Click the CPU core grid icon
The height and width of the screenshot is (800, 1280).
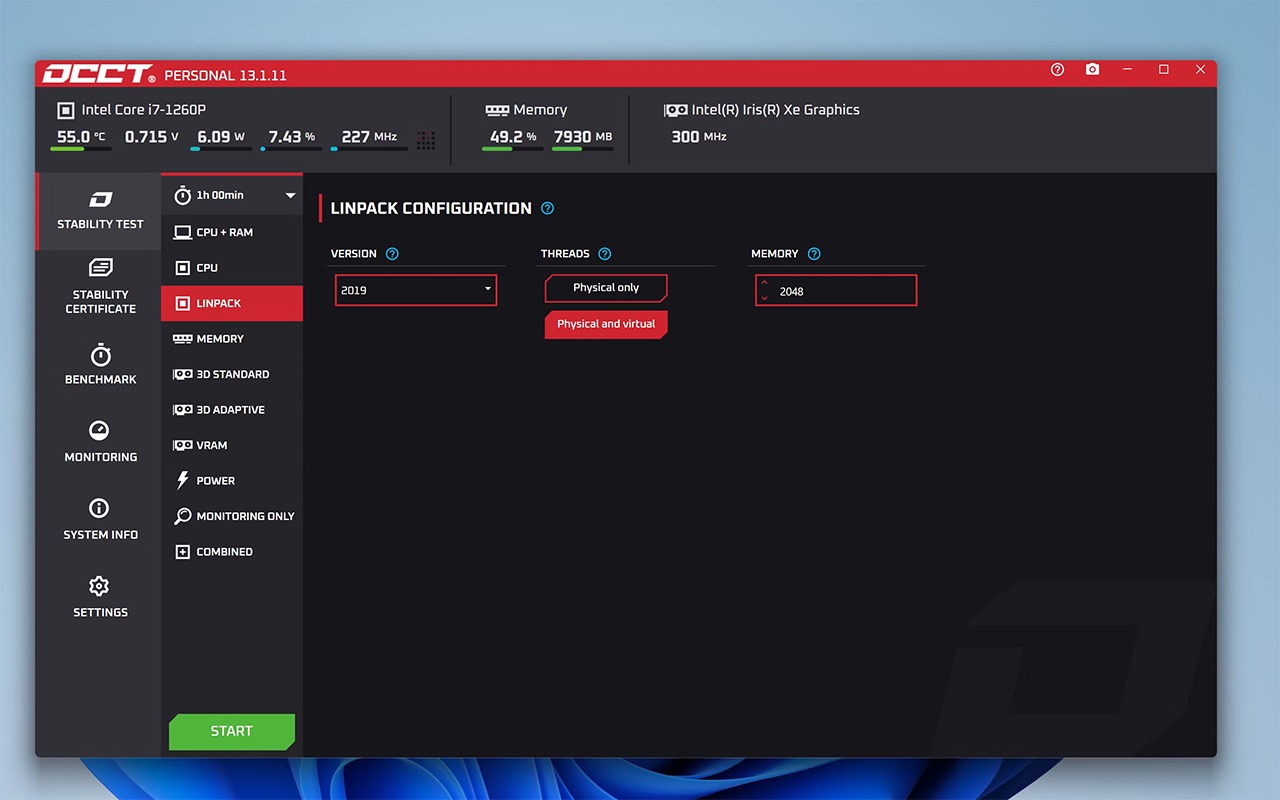(x=426, y=140)
